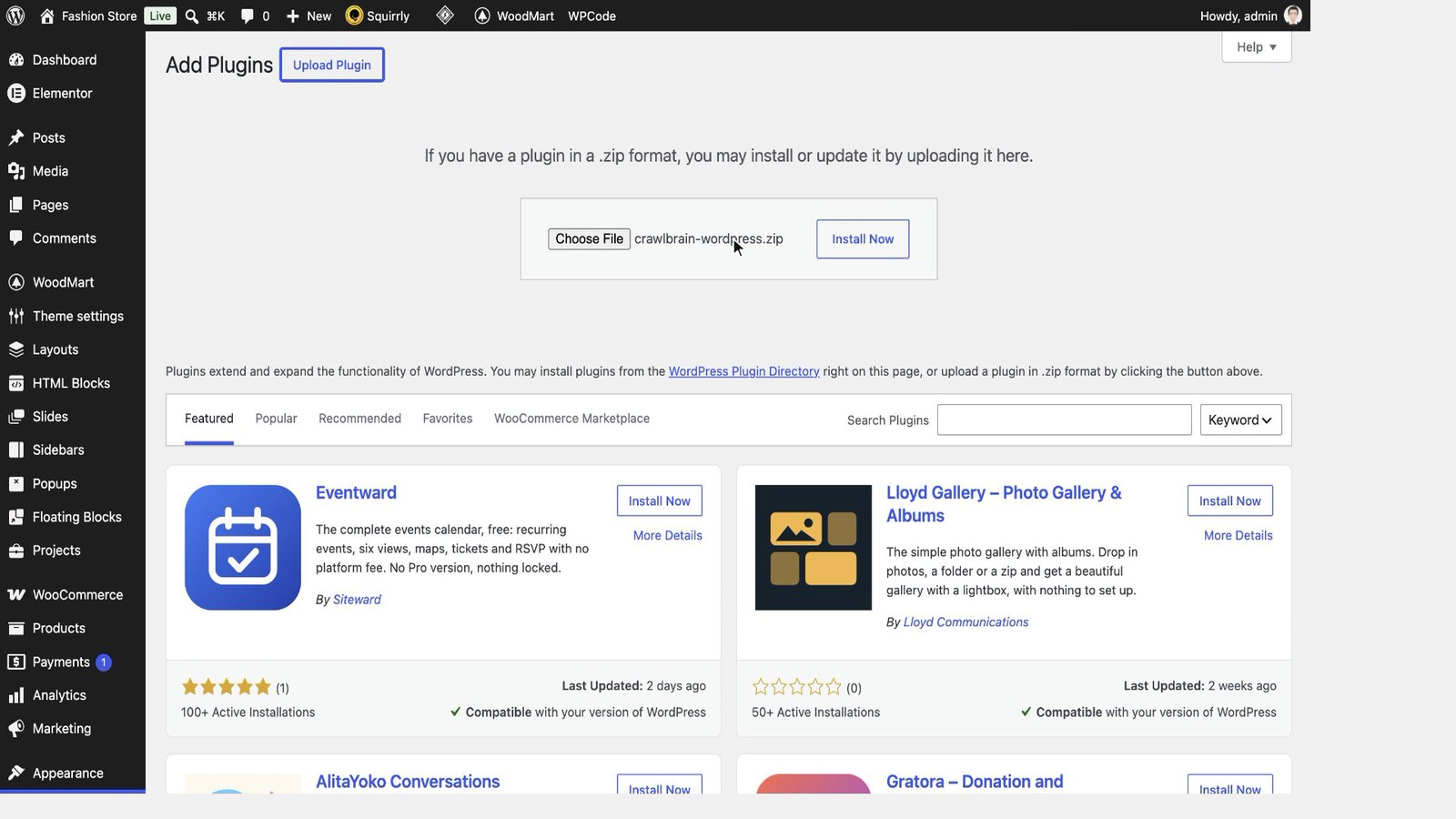Open the WooCommerce Marketplace tab
1456x819 pixels.
click(x=571, y=419)
